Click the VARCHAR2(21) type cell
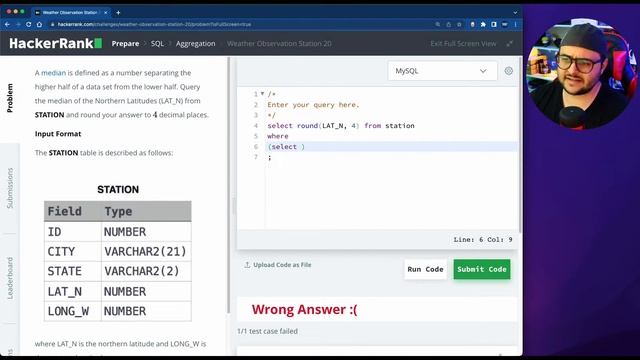 pyautogui.click(x=146, y=251)
